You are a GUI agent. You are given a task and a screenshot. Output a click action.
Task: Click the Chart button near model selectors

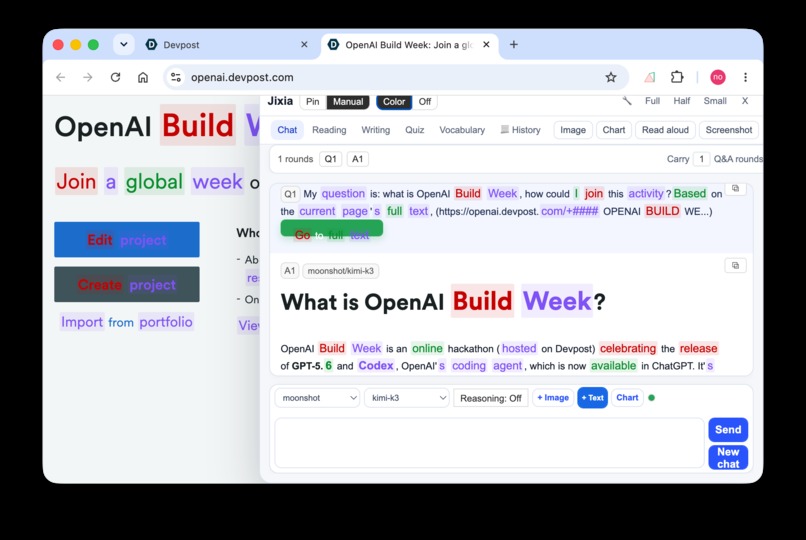pos(627,398)
